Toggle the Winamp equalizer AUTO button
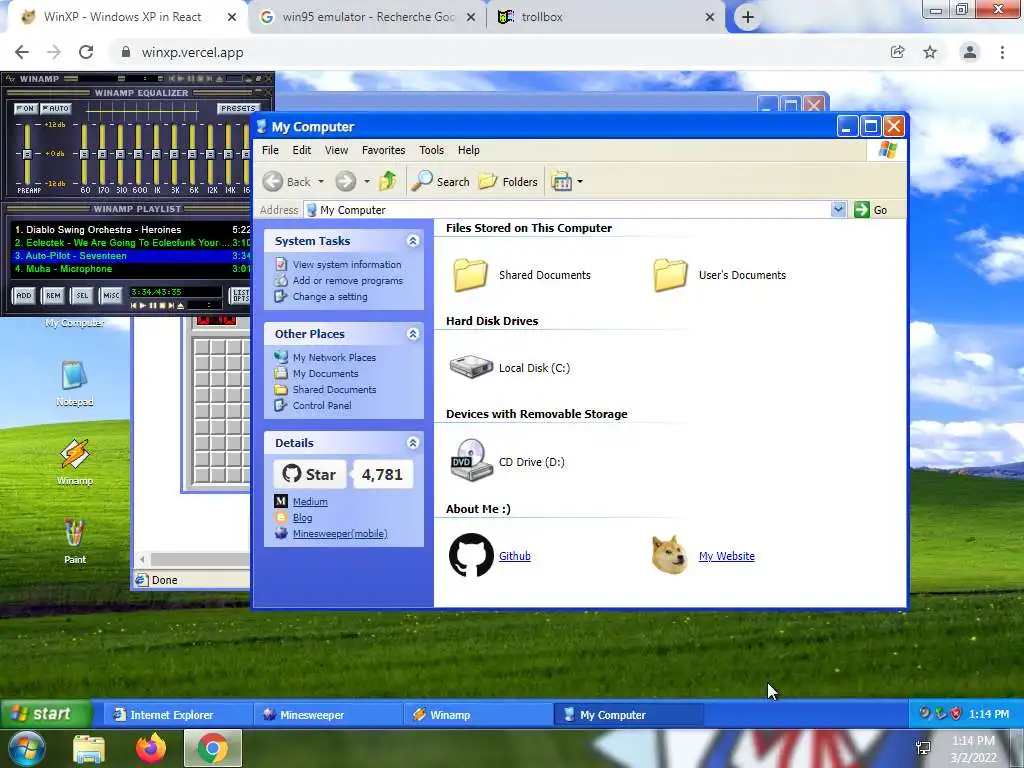 point(56,108)
